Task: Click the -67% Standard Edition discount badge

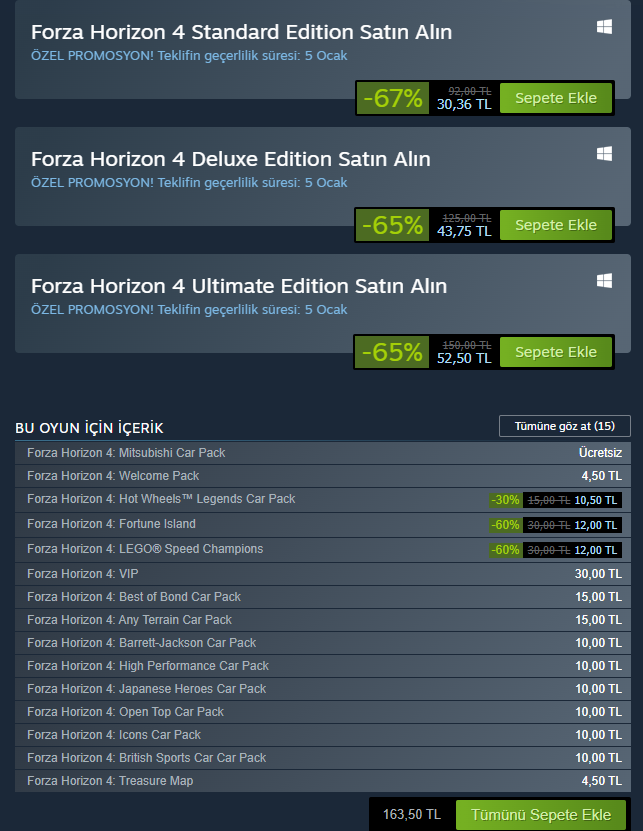Action: pos(394,98)
